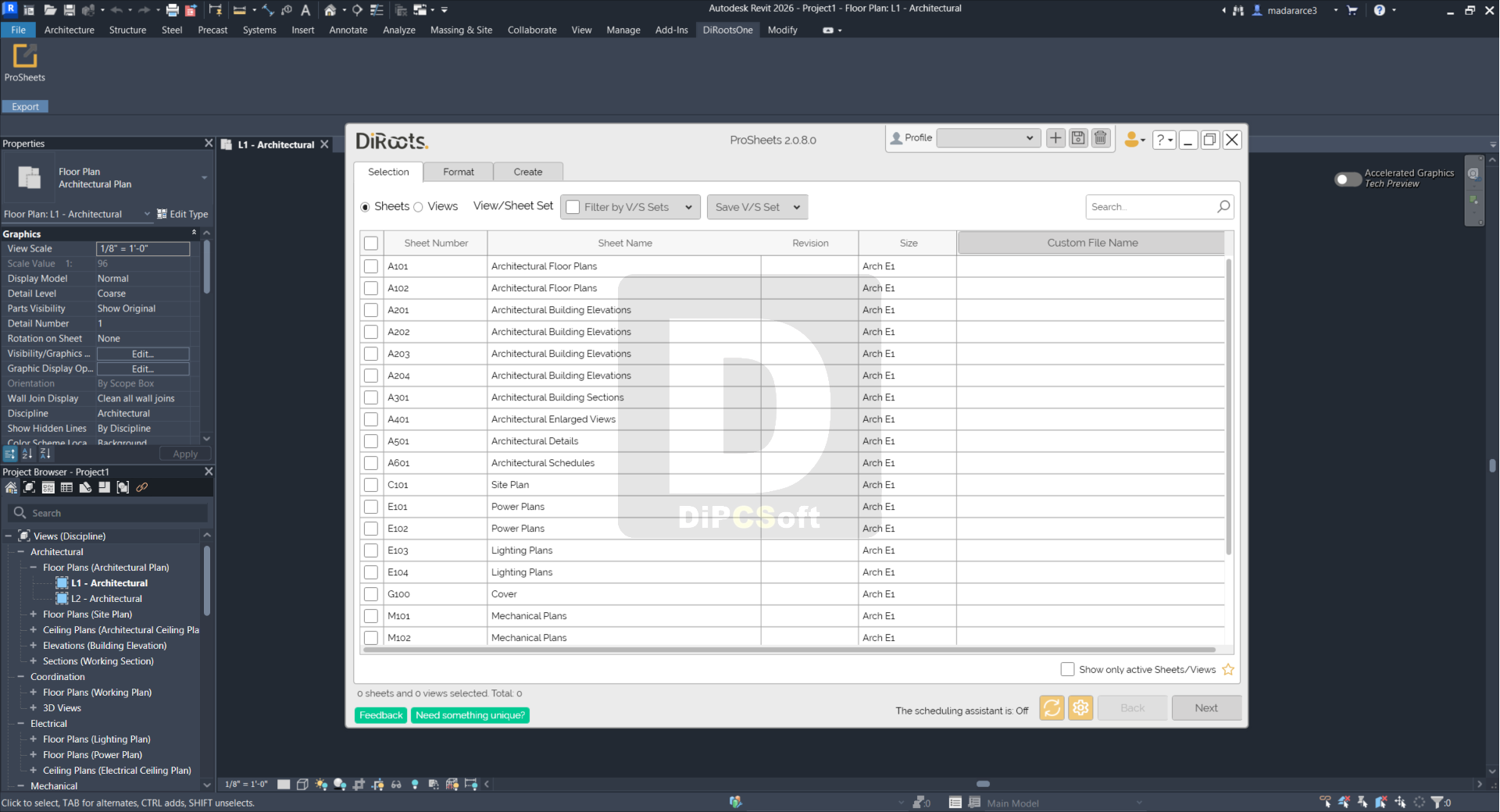Image resolution: width=1500 pixels, height=812 pixels.
Task: Delete the profile using the trash icon
Action: [1101, 138]
